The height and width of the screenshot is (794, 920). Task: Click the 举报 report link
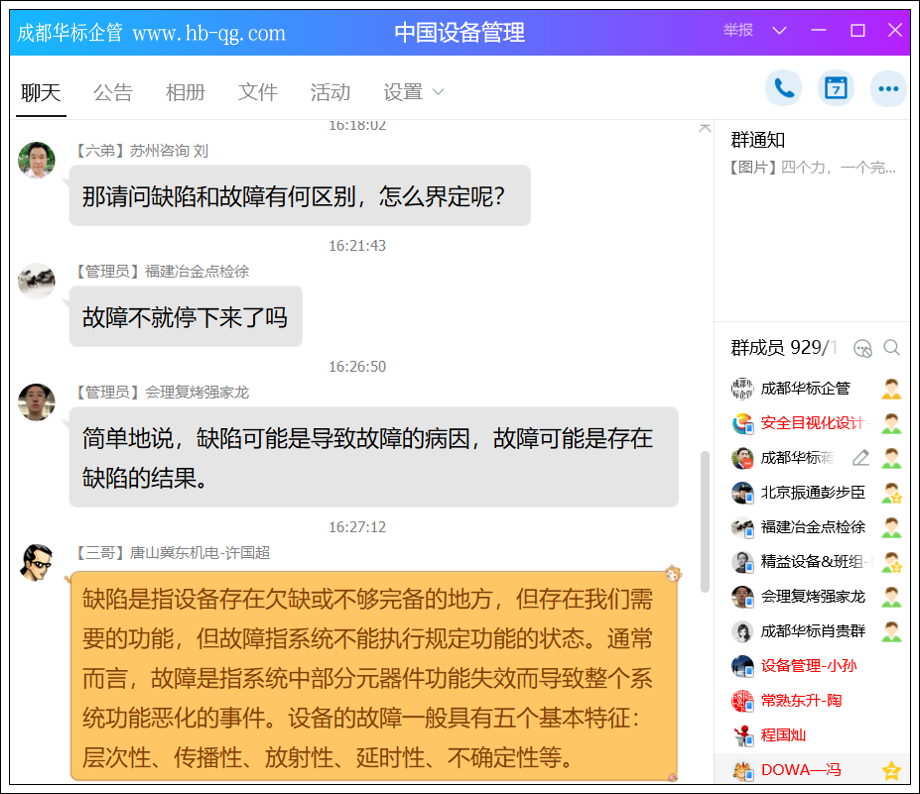[x=737, y=31]
